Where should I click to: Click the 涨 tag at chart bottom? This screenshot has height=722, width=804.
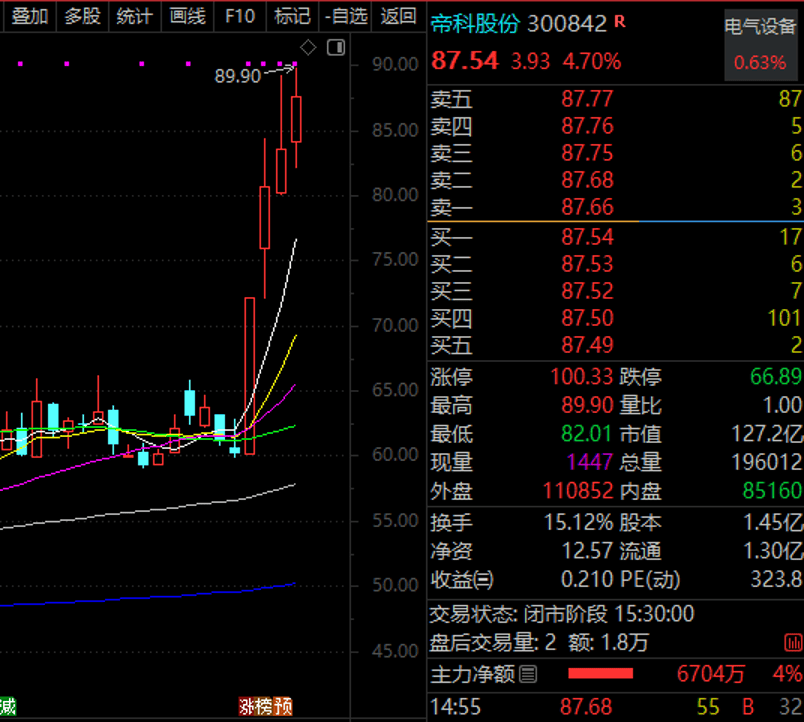tap(247, 707)
